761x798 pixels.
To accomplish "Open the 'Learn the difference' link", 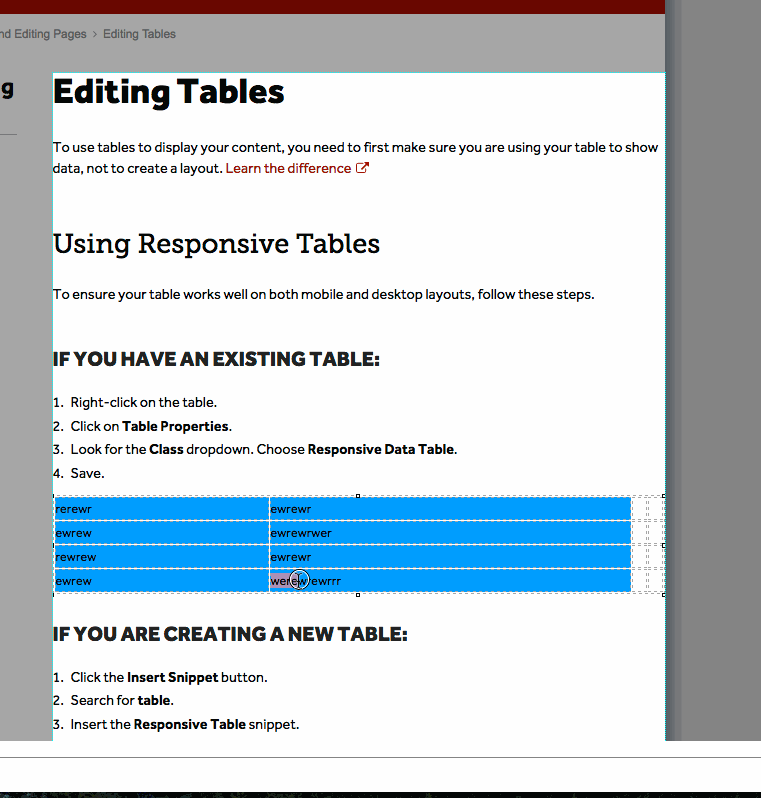I will [x=288, y=168].
